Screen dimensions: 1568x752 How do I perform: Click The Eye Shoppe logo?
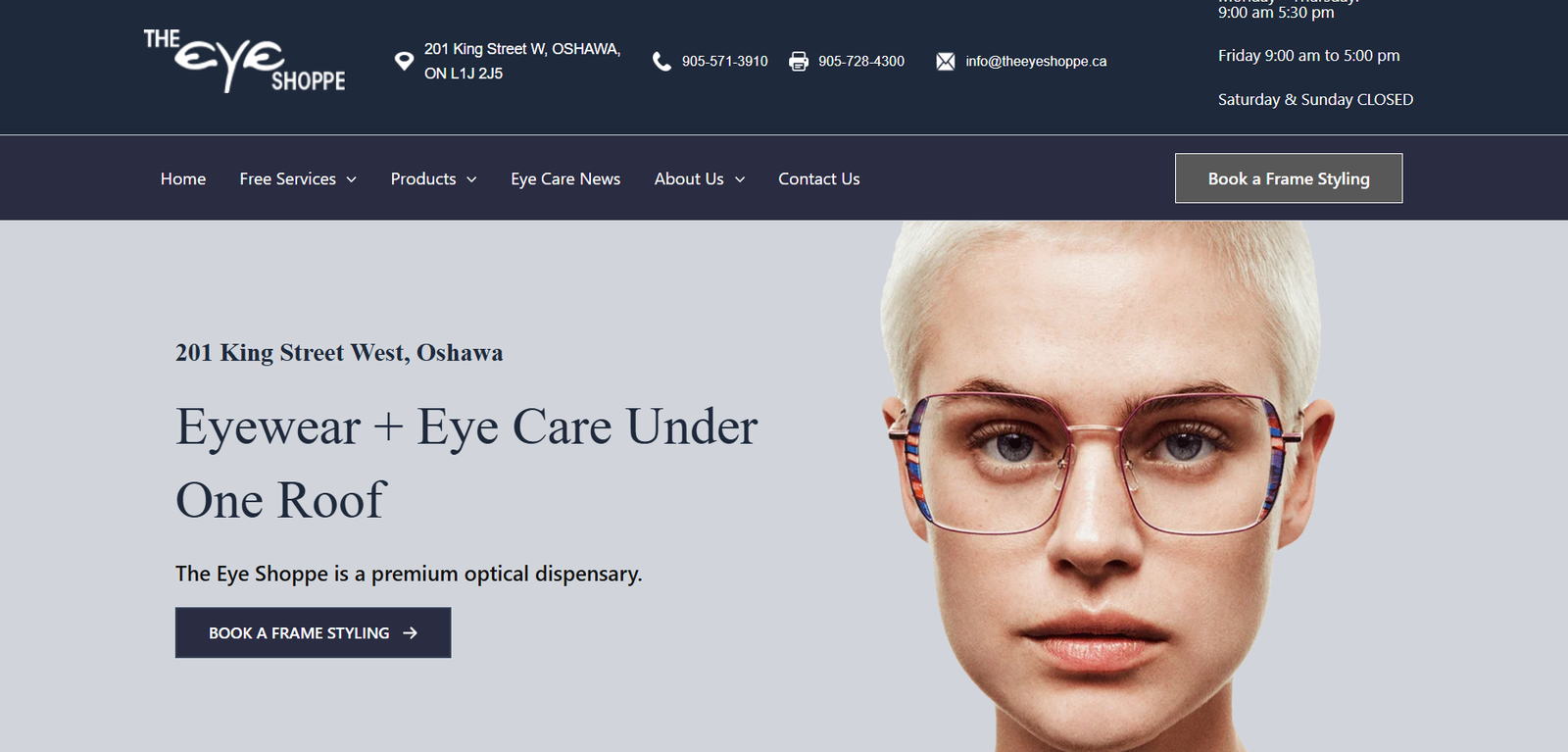[245, 61]
